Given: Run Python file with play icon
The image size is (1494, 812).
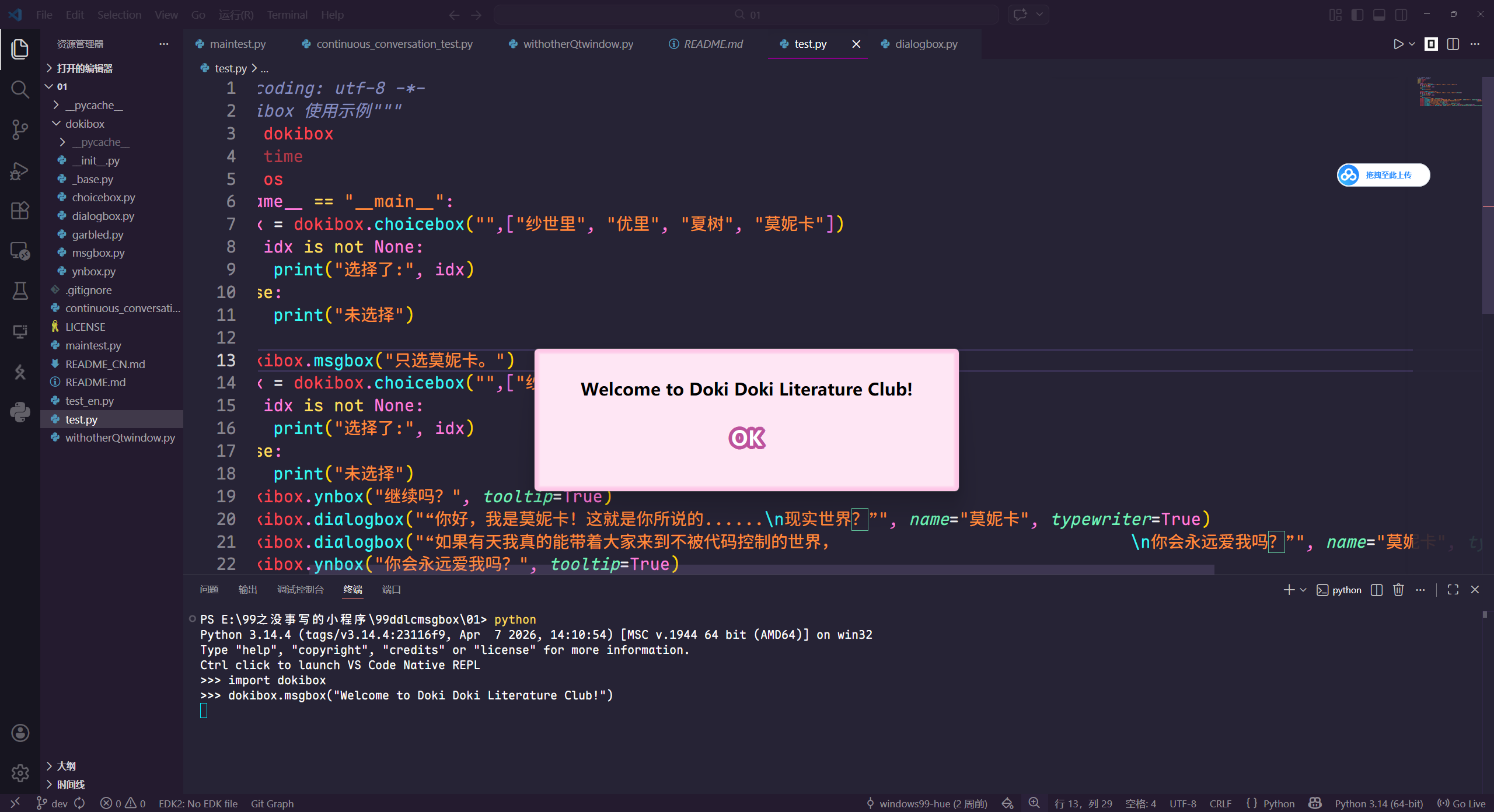Looking at the screenshot, I should (x=1398, y=44).
